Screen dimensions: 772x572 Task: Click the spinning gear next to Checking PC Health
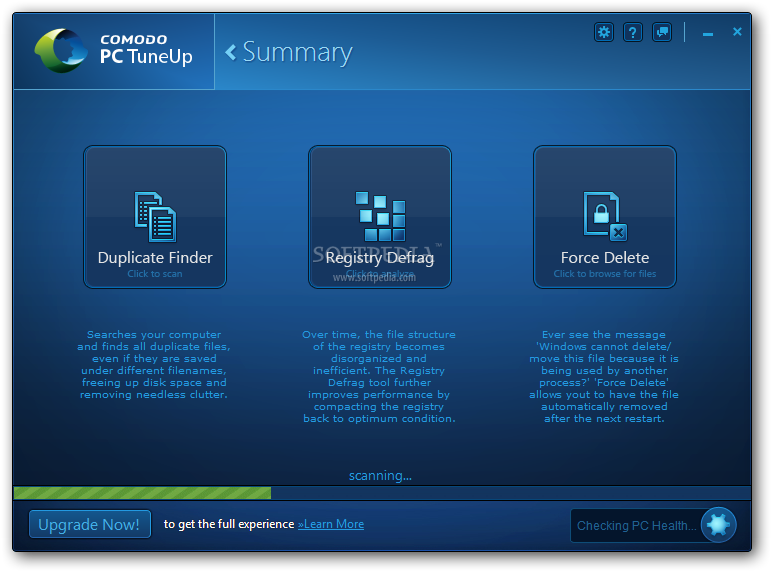tap(718, 525)
